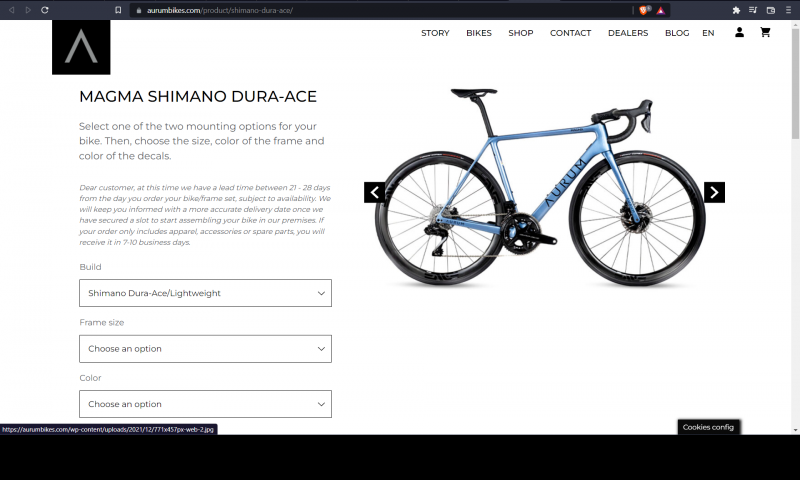Screen dimensions: 800x480
Task: Expand the Build dropdown
Action: tap(205, 293)
